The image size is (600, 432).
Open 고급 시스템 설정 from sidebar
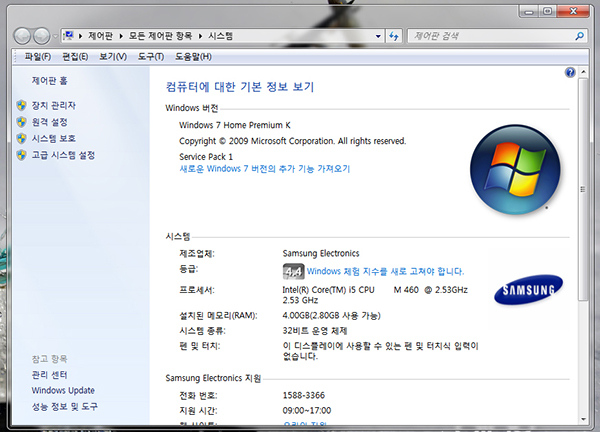[x=63, y=155]
